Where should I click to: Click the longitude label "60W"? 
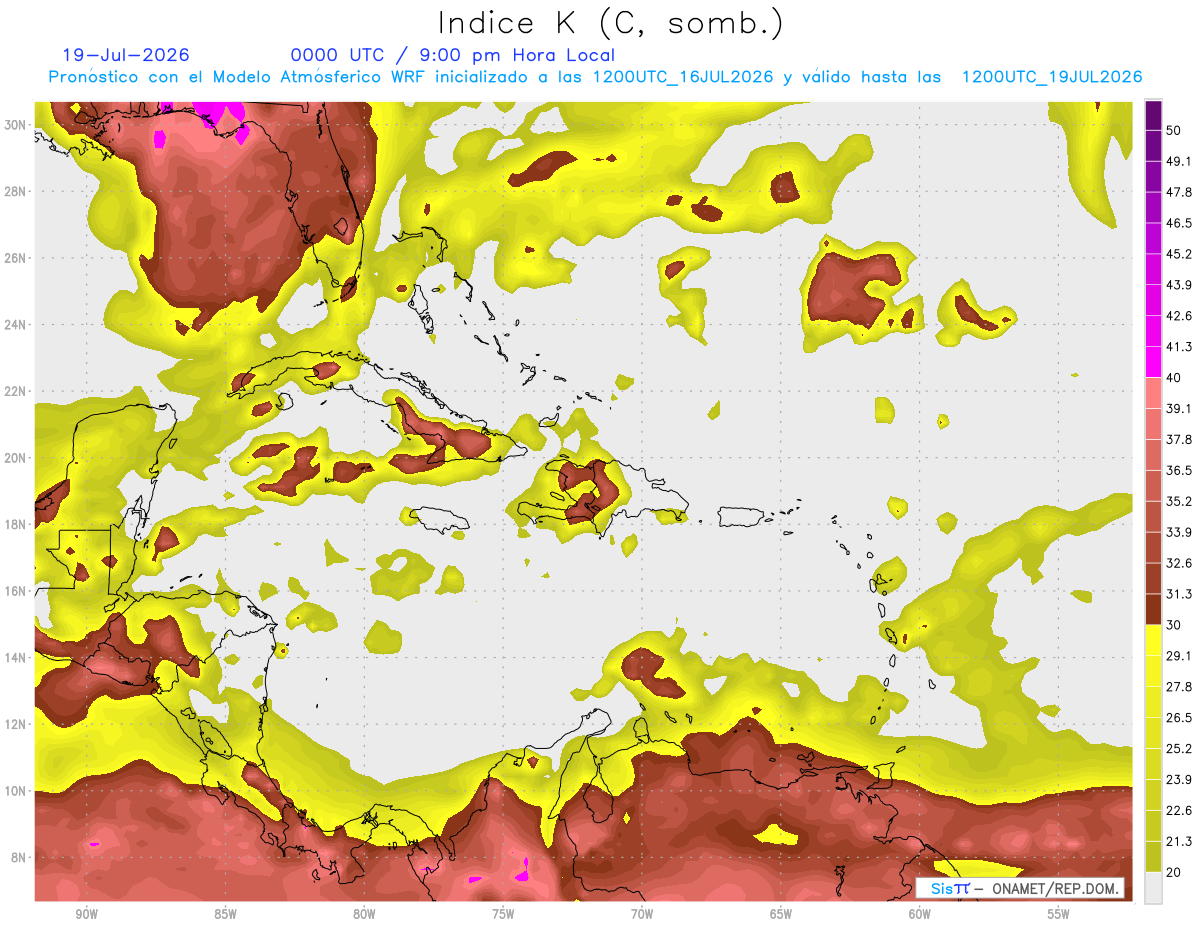click(x=920, y=914)
